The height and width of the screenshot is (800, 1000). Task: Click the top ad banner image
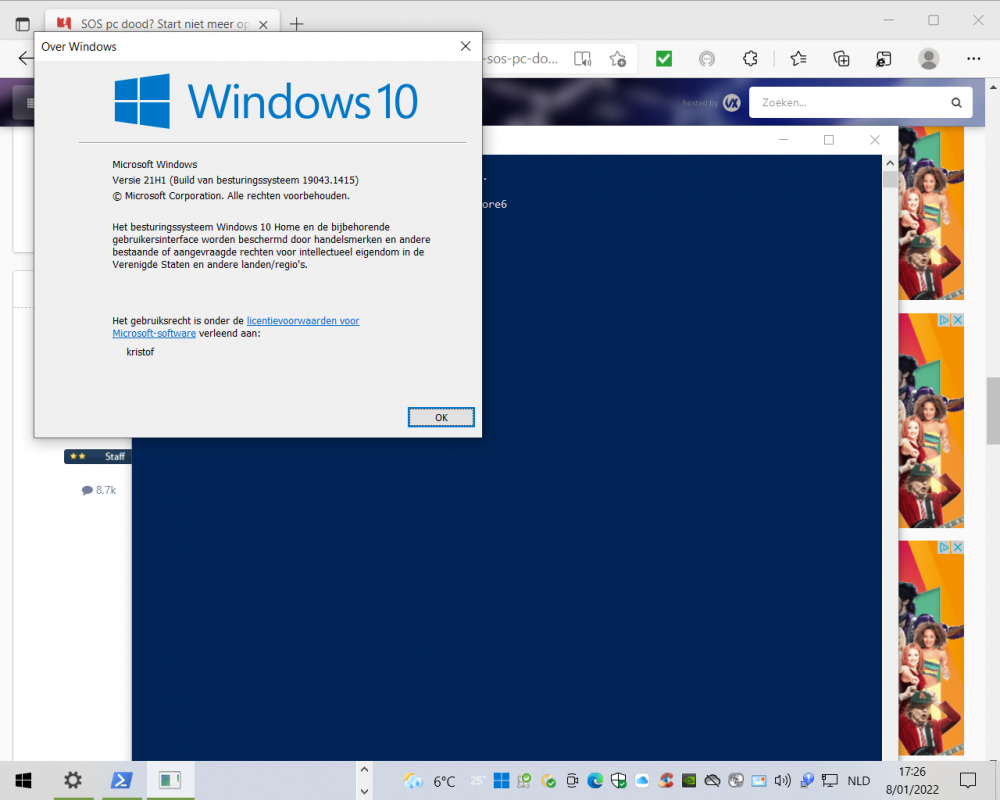931,213
